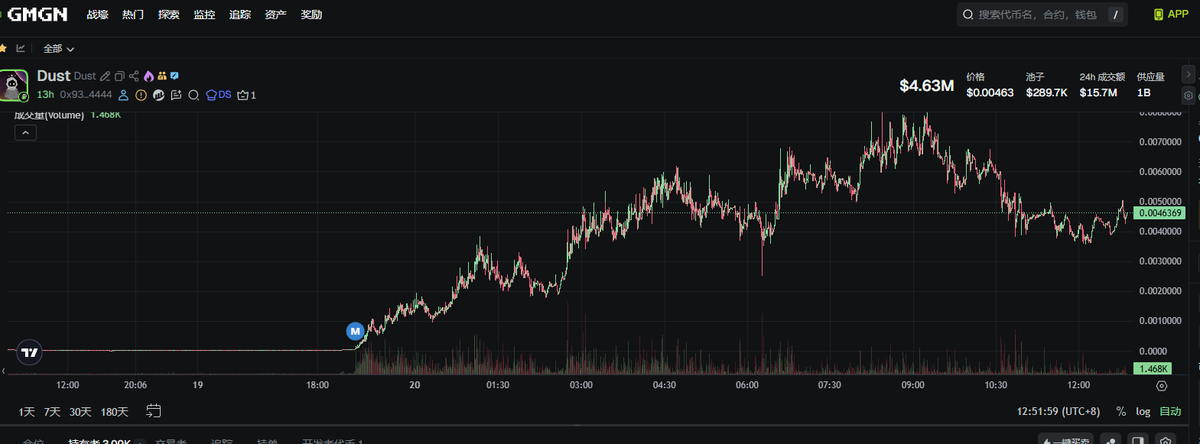Select the 7天 time range
Image resolution: width=1200 pixels, height=444 pixels.
[x=52, y=411]
